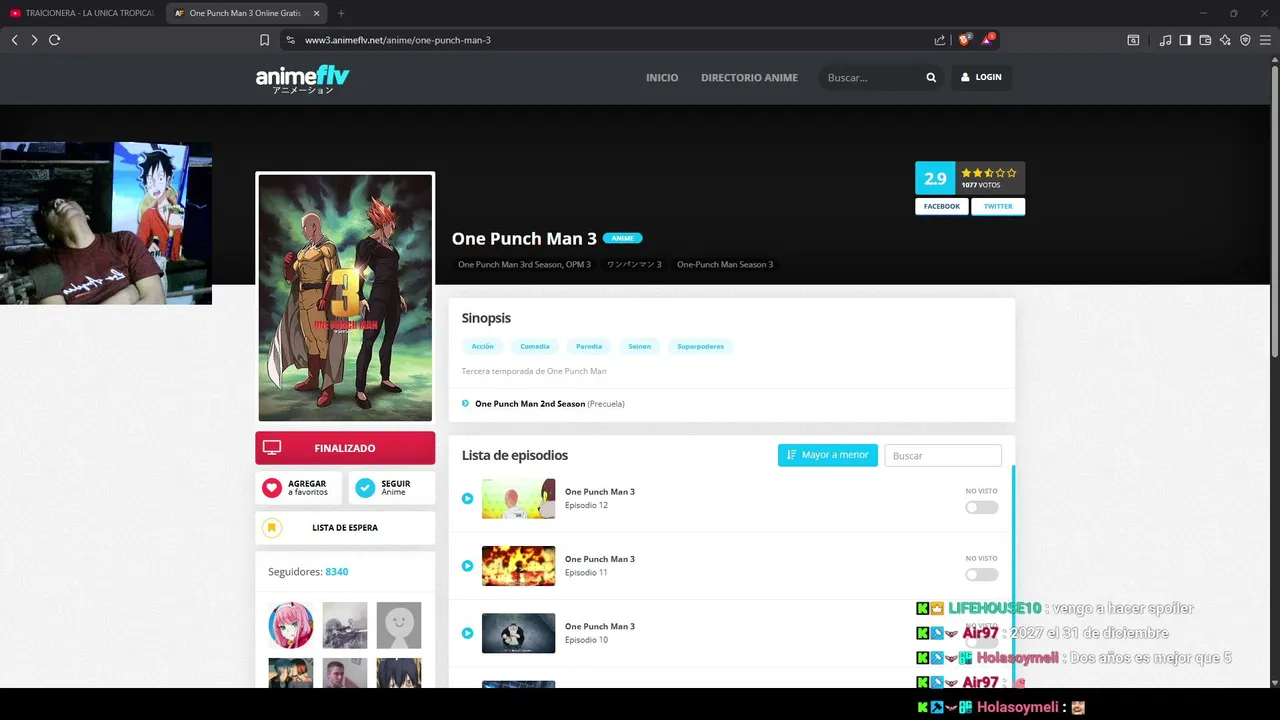The width and height of the screenshot is (1280, 720).
Task: Click the magnifier search icon
Action: [931, 77]
